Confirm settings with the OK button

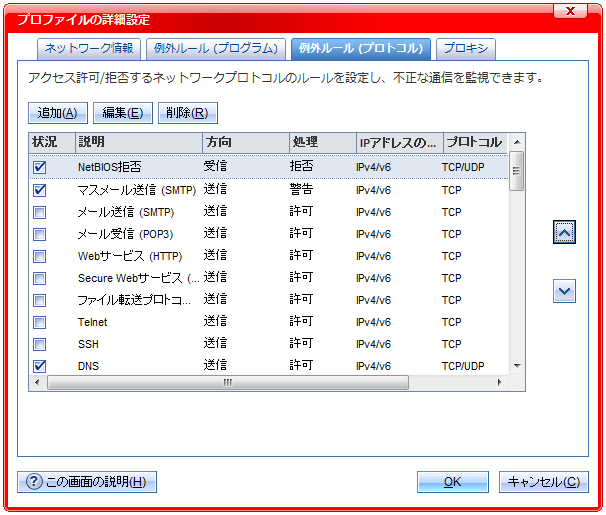point(452,482)
